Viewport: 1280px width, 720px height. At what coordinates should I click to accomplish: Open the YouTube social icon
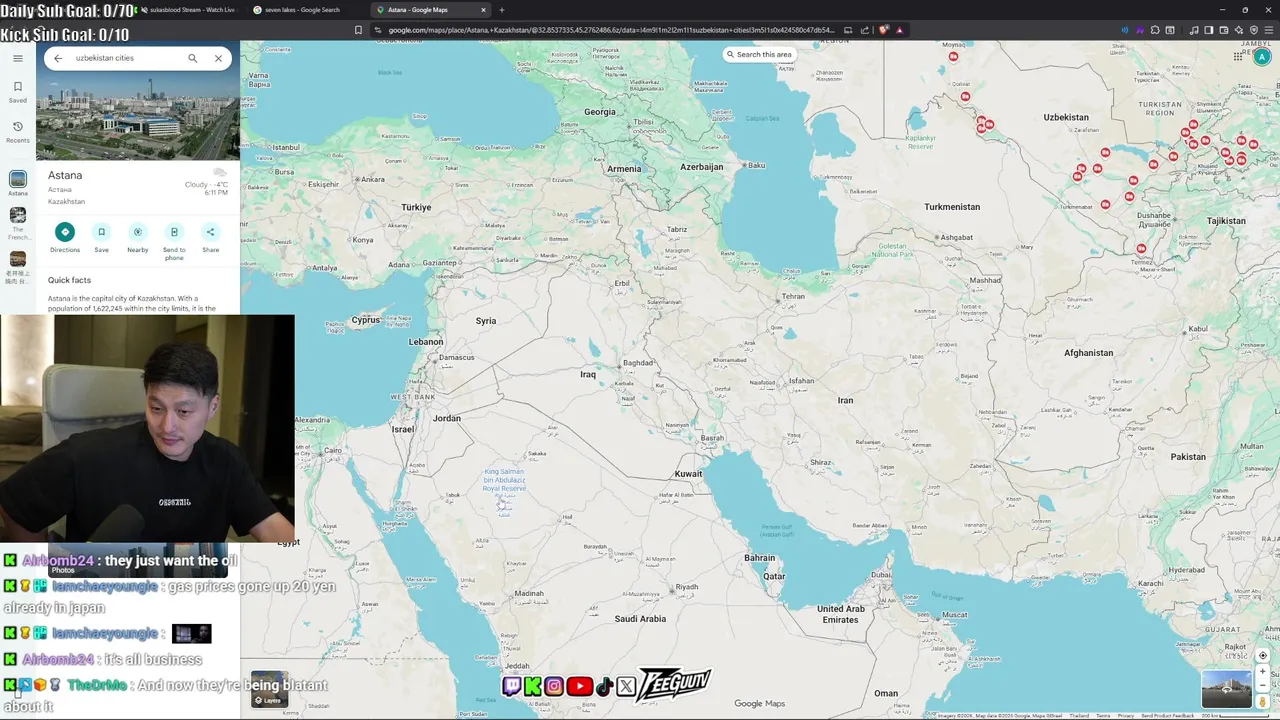579,686
